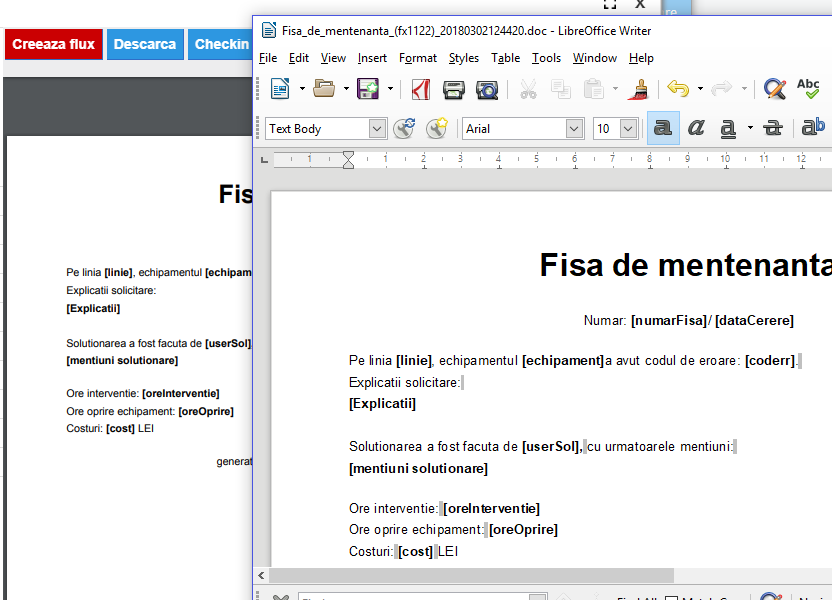832x600 pixels.
Task: Select the Clone Formatting paintbrush tool
Action: click(x=639, y=89)
